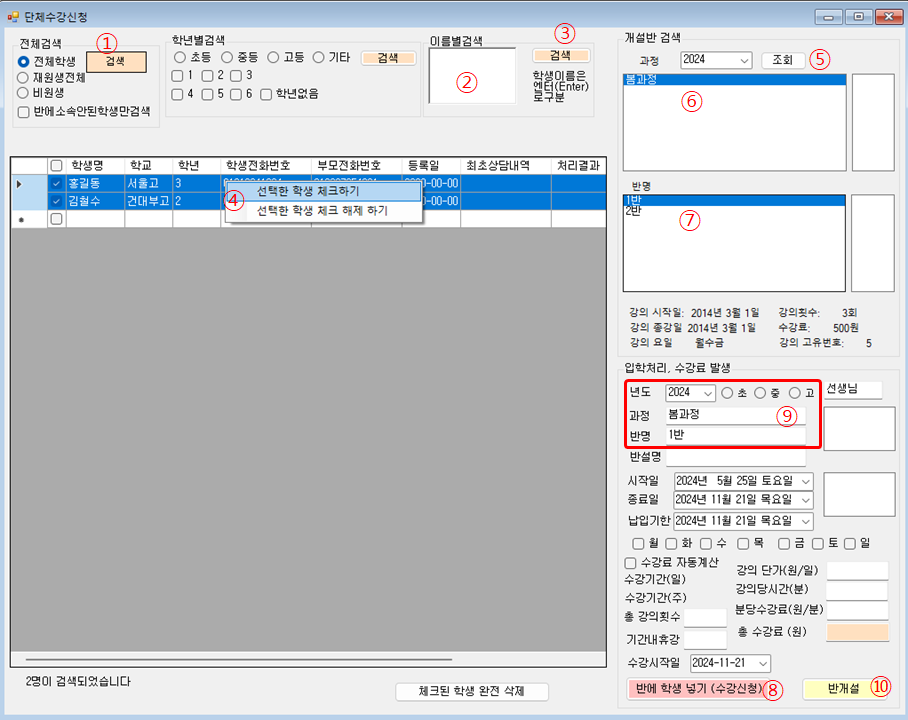The image size is (908, 720).
Task: Click the app icon in title bar
Action: point(13,16)
